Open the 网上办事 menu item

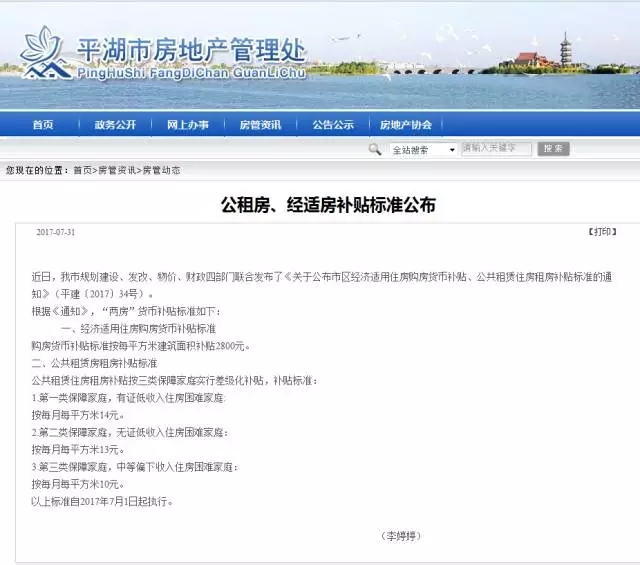click(x=187, y=125)
